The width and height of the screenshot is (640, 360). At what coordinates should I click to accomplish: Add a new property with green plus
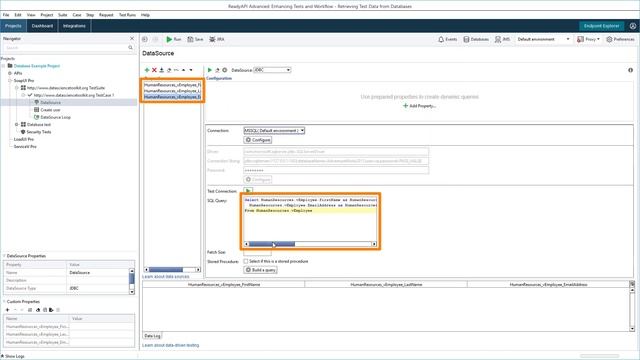click(x=147, y=70)
